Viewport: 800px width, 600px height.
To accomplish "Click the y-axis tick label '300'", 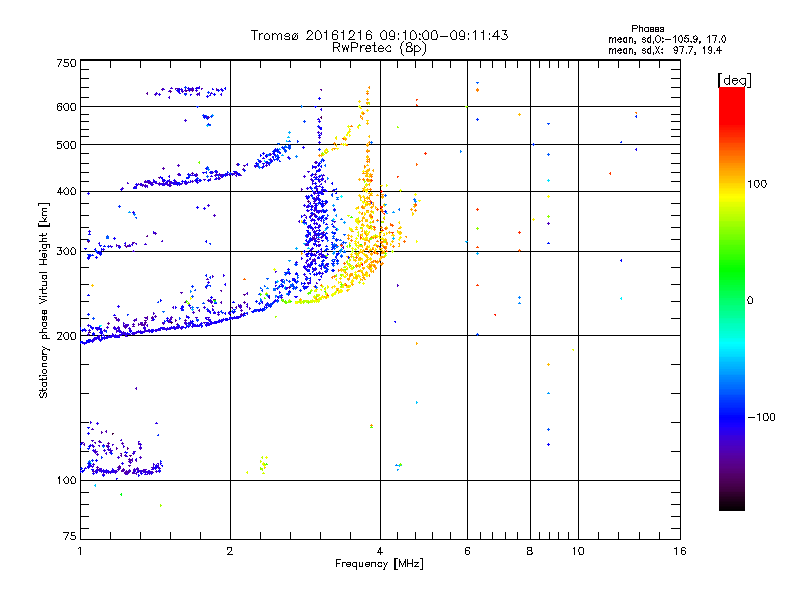I will (x=66, y=252).
